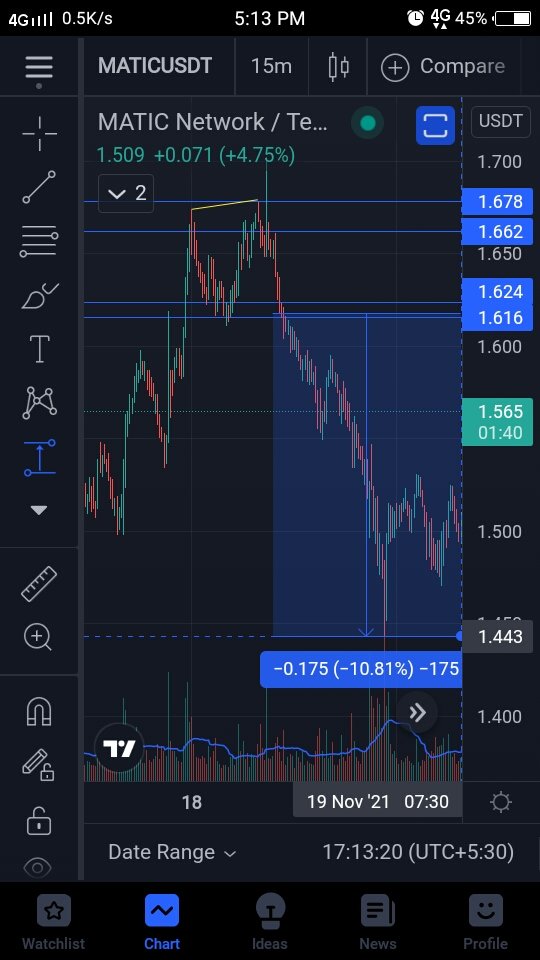
Task: Tap the 1.500 price axis label
Action: [499, 531]
